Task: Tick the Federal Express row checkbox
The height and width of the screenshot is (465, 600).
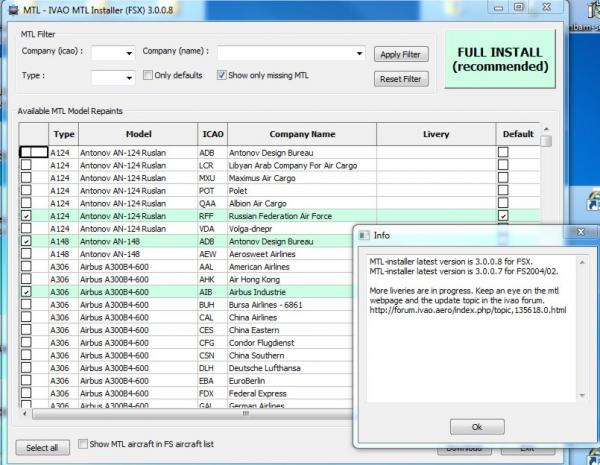Action: click(26, 393)
